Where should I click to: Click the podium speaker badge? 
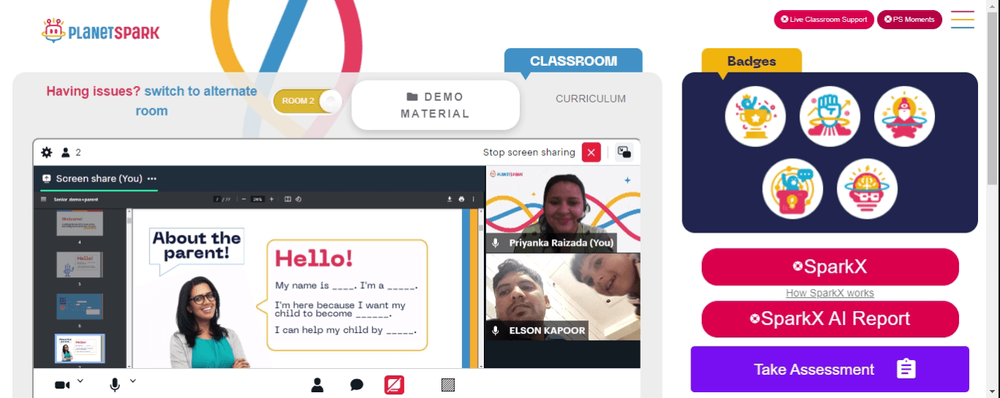793,189
